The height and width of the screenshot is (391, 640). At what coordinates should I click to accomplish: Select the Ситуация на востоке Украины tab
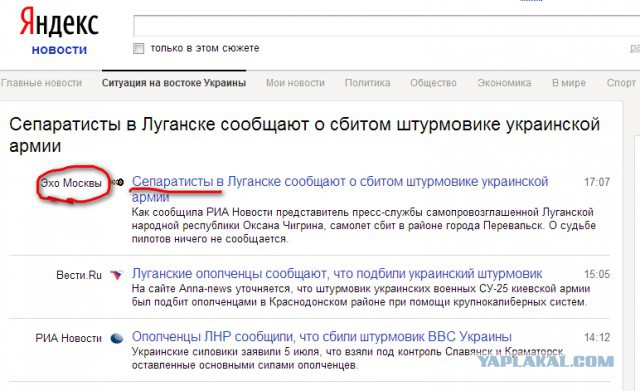[174, 83]
